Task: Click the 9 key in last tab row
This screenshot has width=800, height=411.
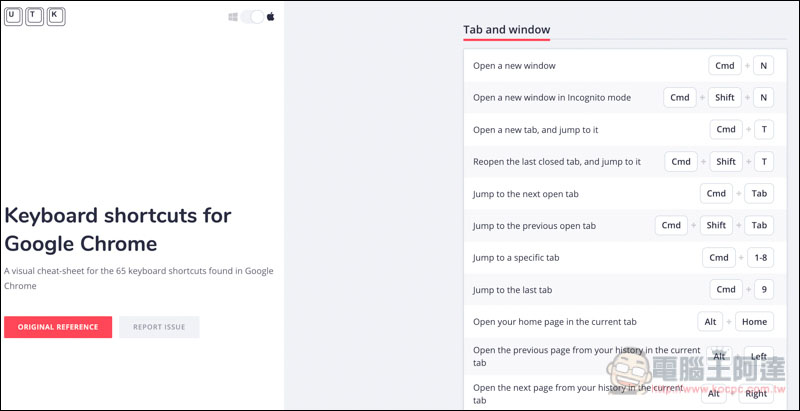Action: tap(764, 290)
